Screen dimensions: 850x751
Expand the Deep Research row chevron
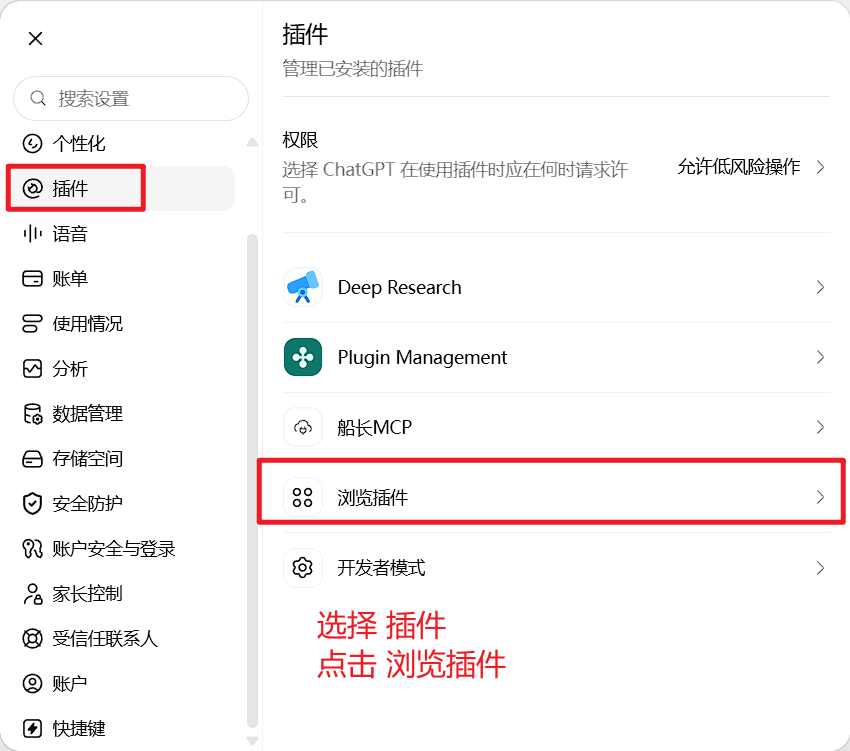pos(820,287)
